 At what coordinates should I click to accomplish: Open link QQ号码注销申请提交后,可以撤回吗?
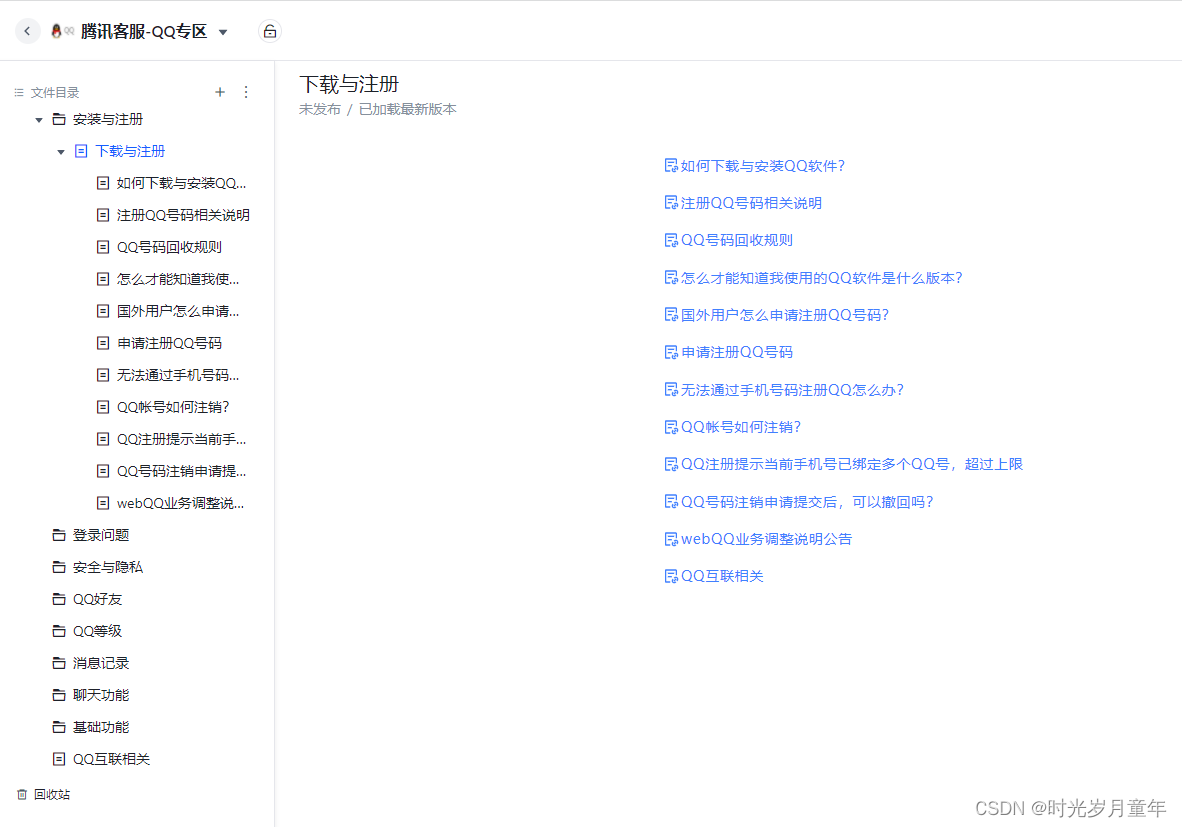pos(807,502)
